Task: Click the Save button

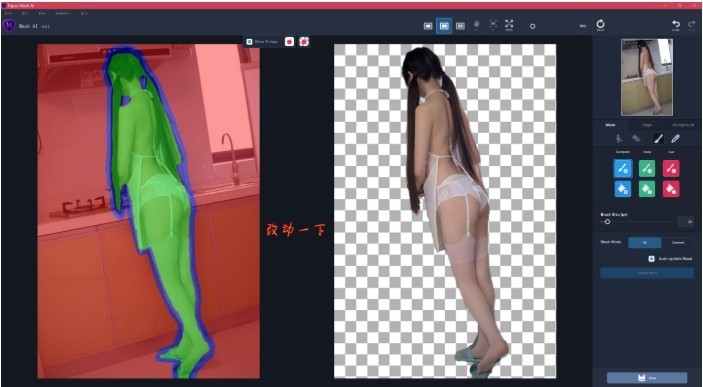Action: (x=647, y=378)
